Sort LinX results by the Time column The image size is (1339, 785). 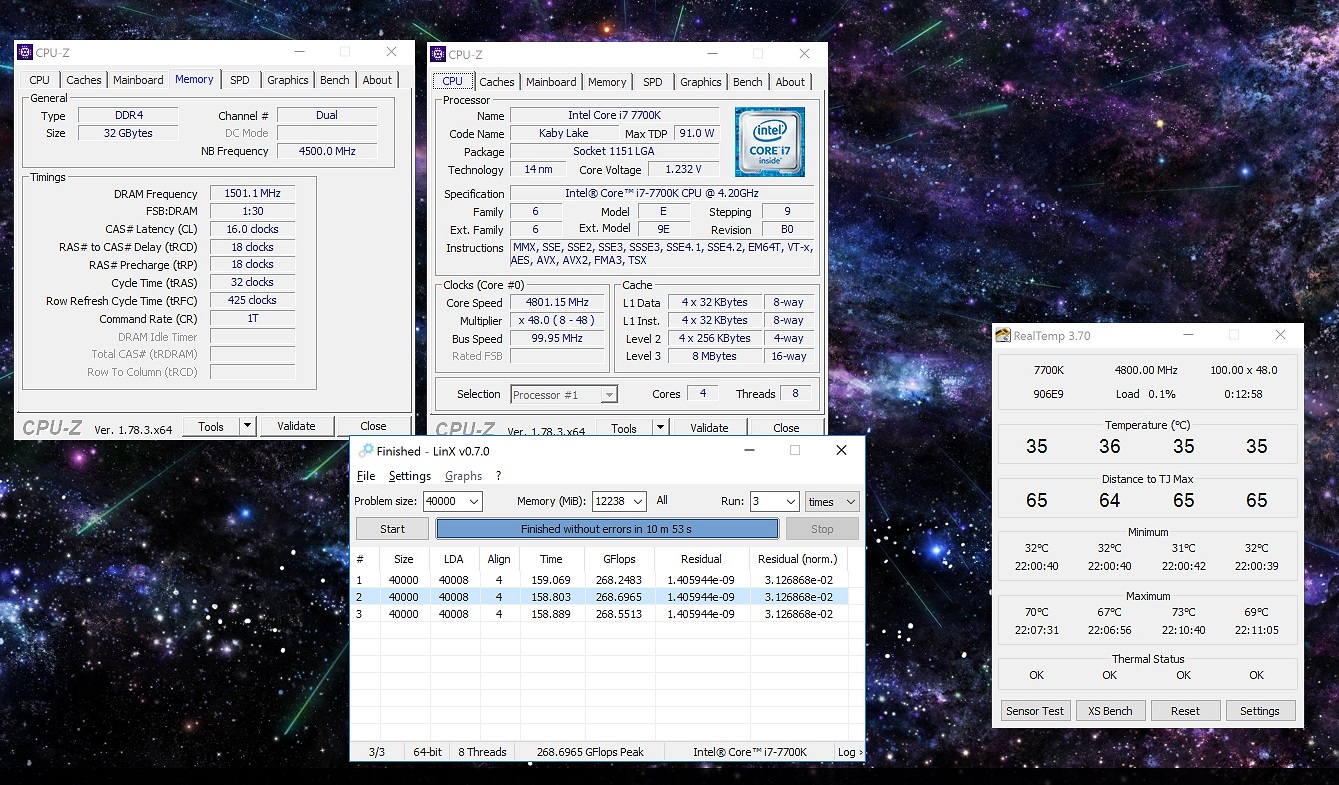click(x=551, y=559)
